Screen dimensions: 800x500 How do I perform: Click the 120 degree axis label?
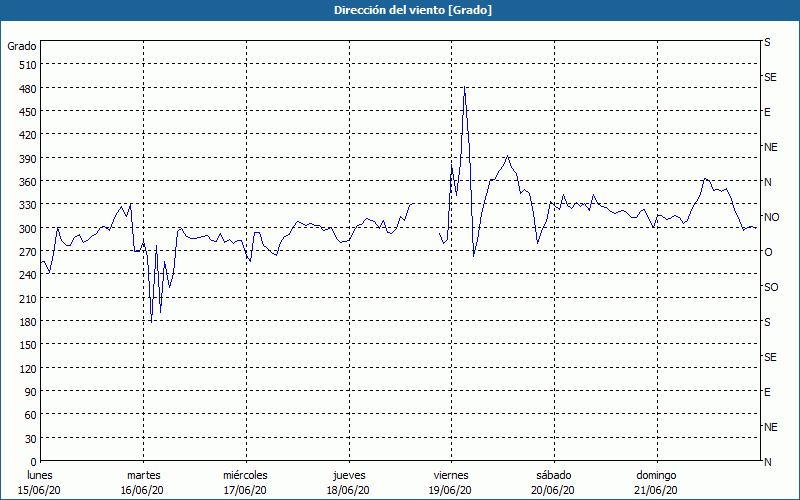[x=28, y=368]
